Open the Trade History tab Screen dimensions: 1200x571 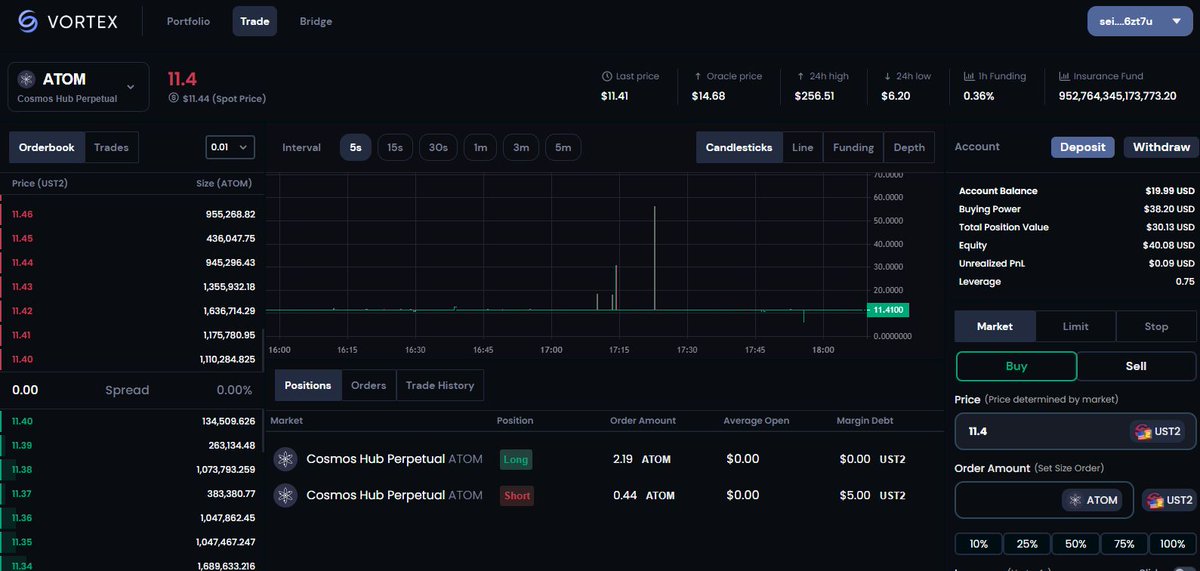pyautogui.click(x=440, y=385)
